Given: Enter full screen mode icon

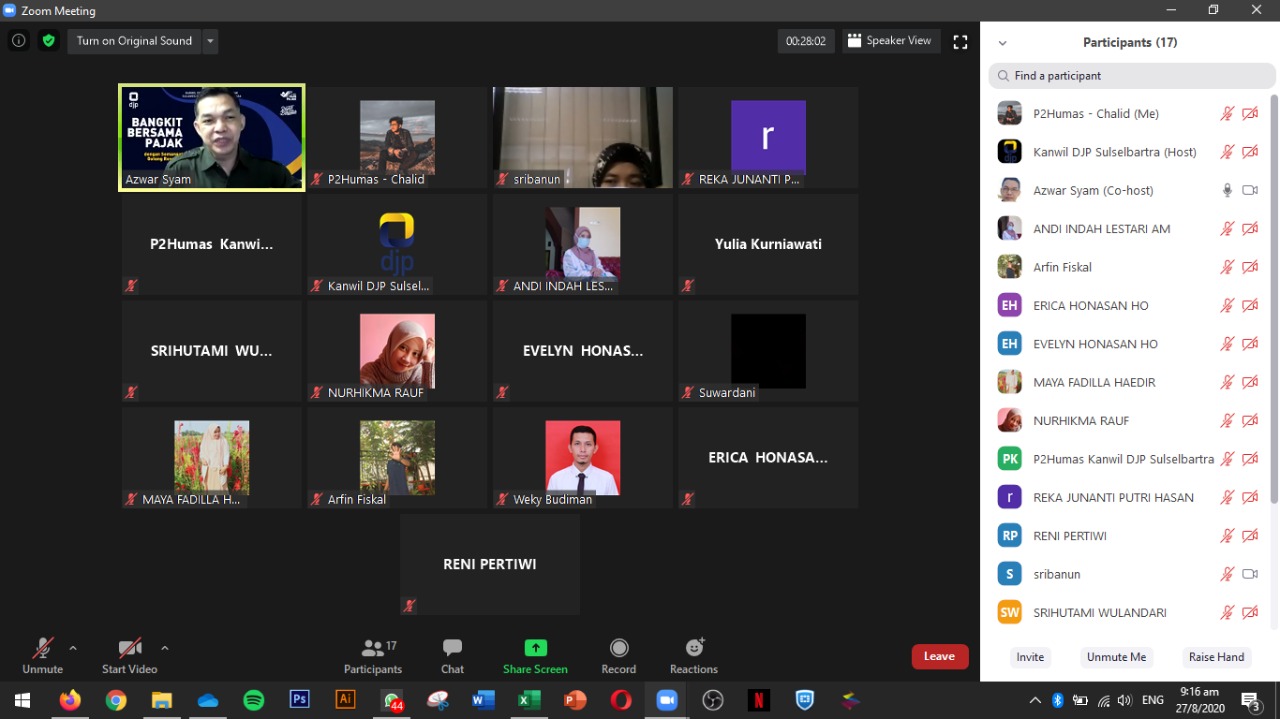Looking at the screenshot, I should tap(960, 41).
